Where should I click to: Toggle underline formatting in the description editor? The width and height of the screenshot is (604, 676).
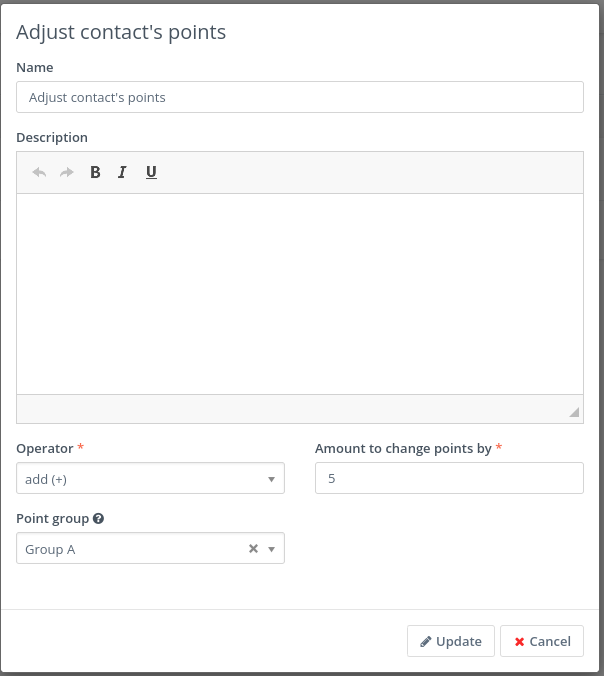(x=151, y=172)
